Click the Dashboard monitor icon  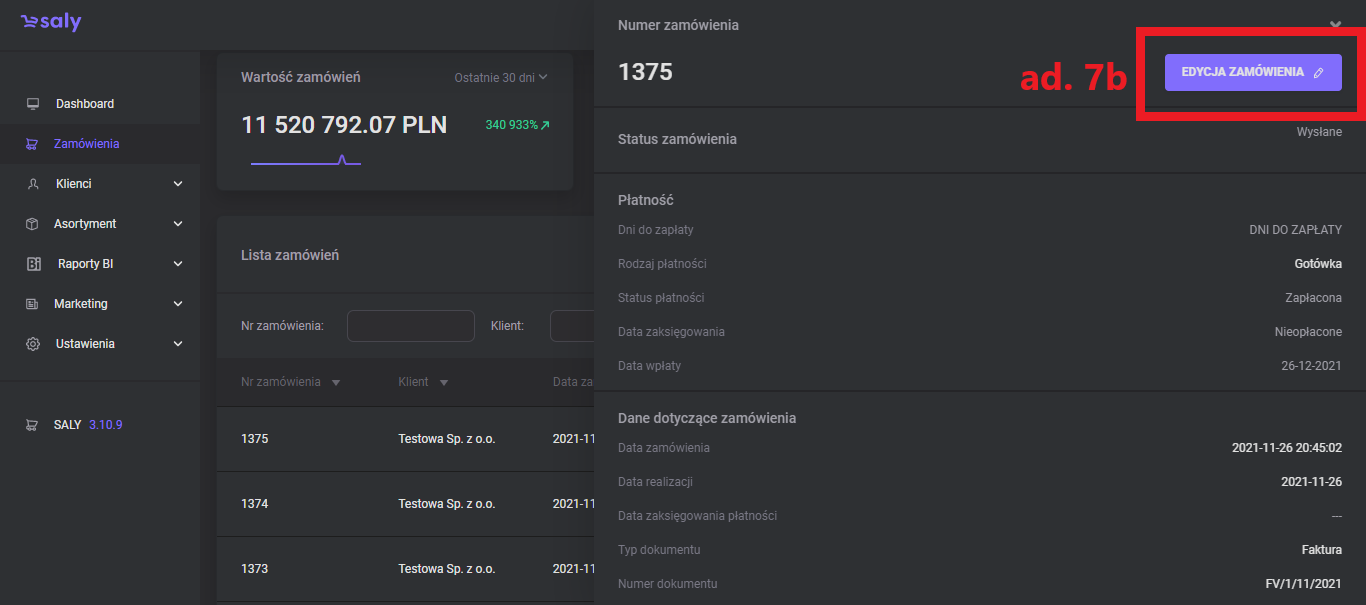[x=33, y=104]
